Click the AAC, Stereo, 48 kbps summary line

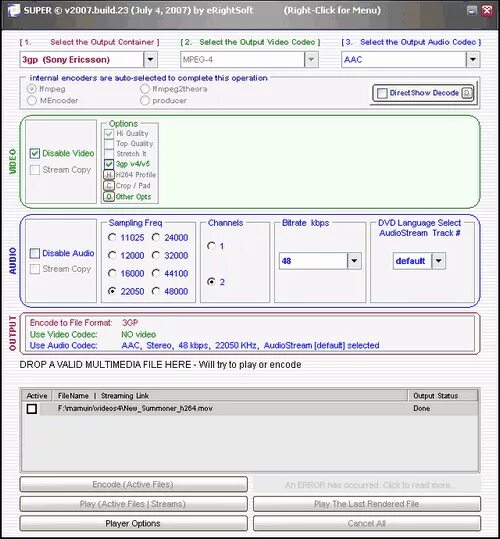tap(250, 345)
